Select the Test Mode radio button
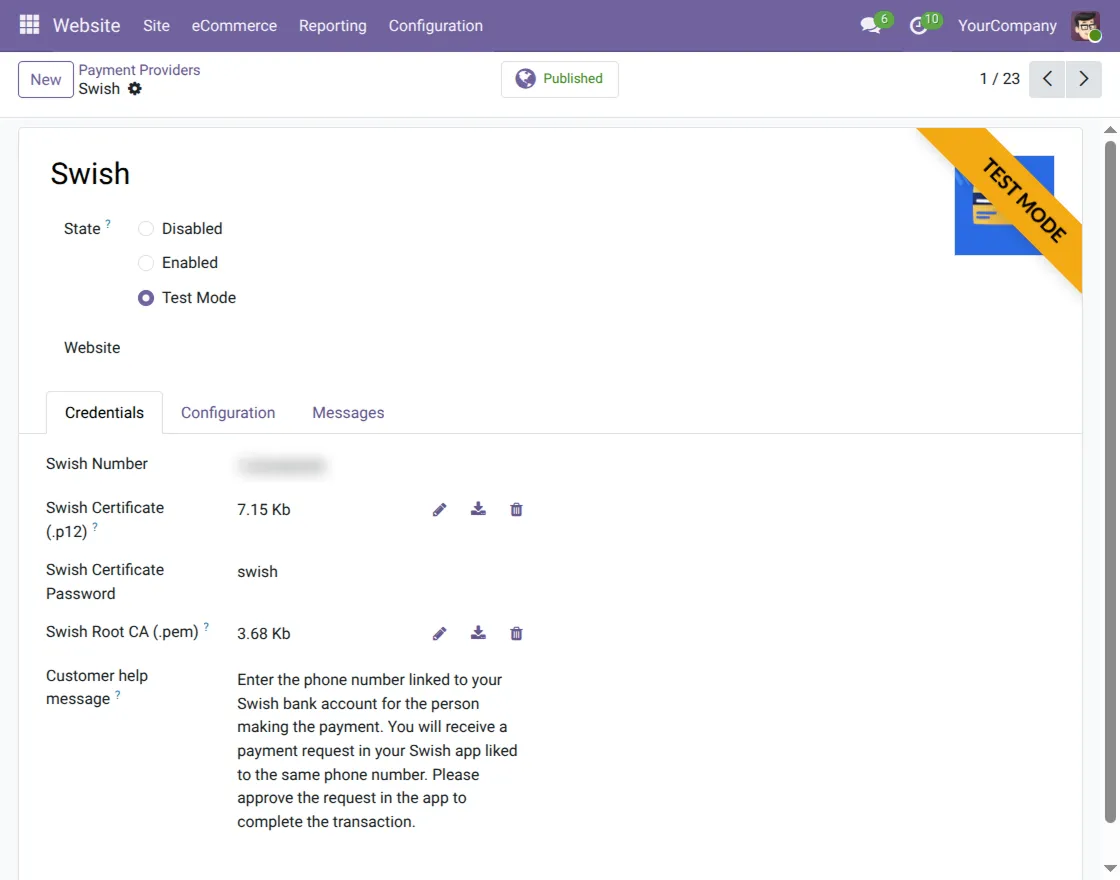This screenshot has width=1120, height=880. (146, 298)
